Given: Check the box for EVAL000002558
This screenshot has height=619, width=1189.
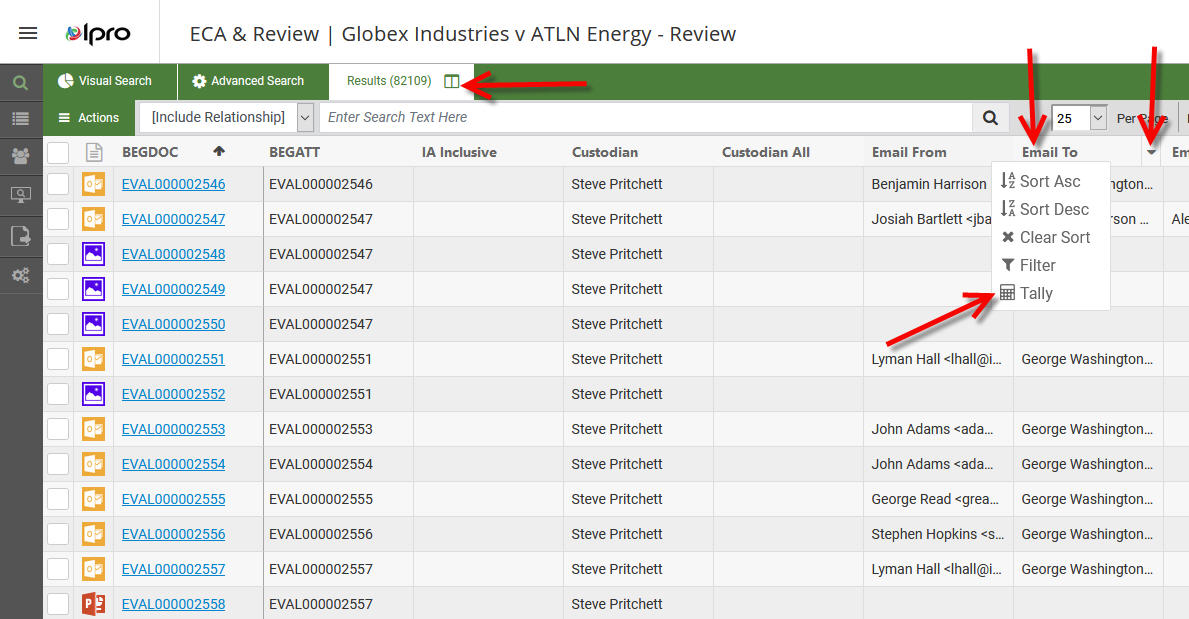Looking at the screenshot, I should 58,604.
